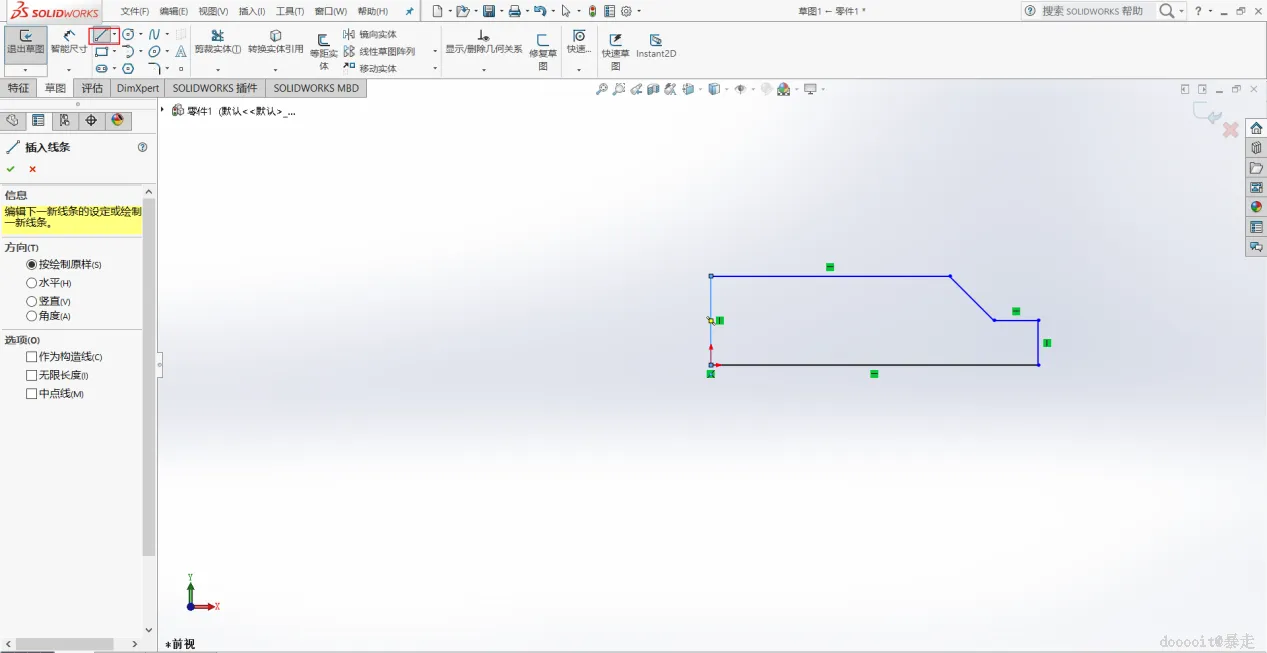The height and width of the screenshot is (653, 1267).
Task: Click Move Entities (移动实体)
Action: [x=370, y=68]
